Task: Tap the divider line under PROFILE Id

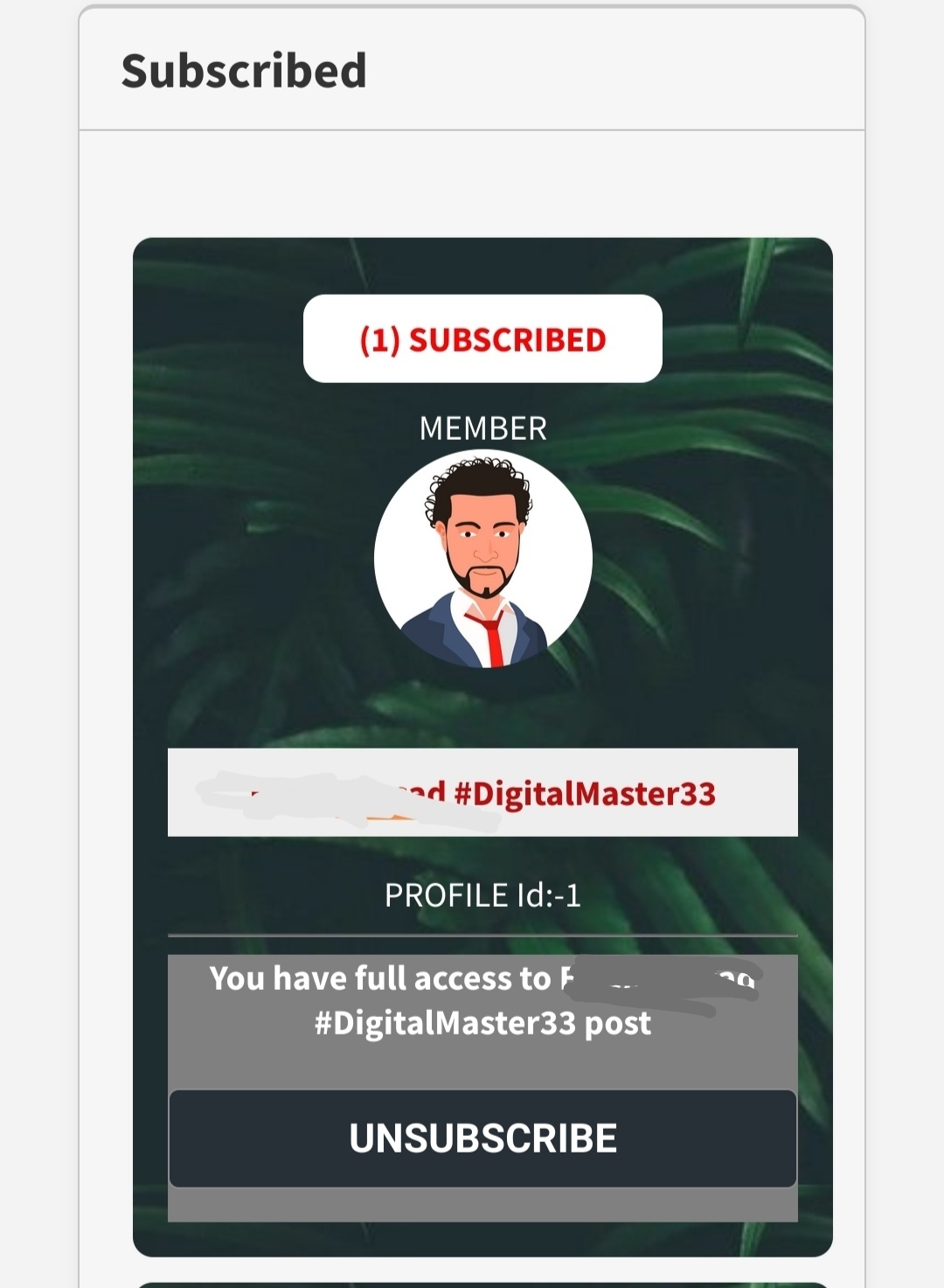Action: coord(482,936)
